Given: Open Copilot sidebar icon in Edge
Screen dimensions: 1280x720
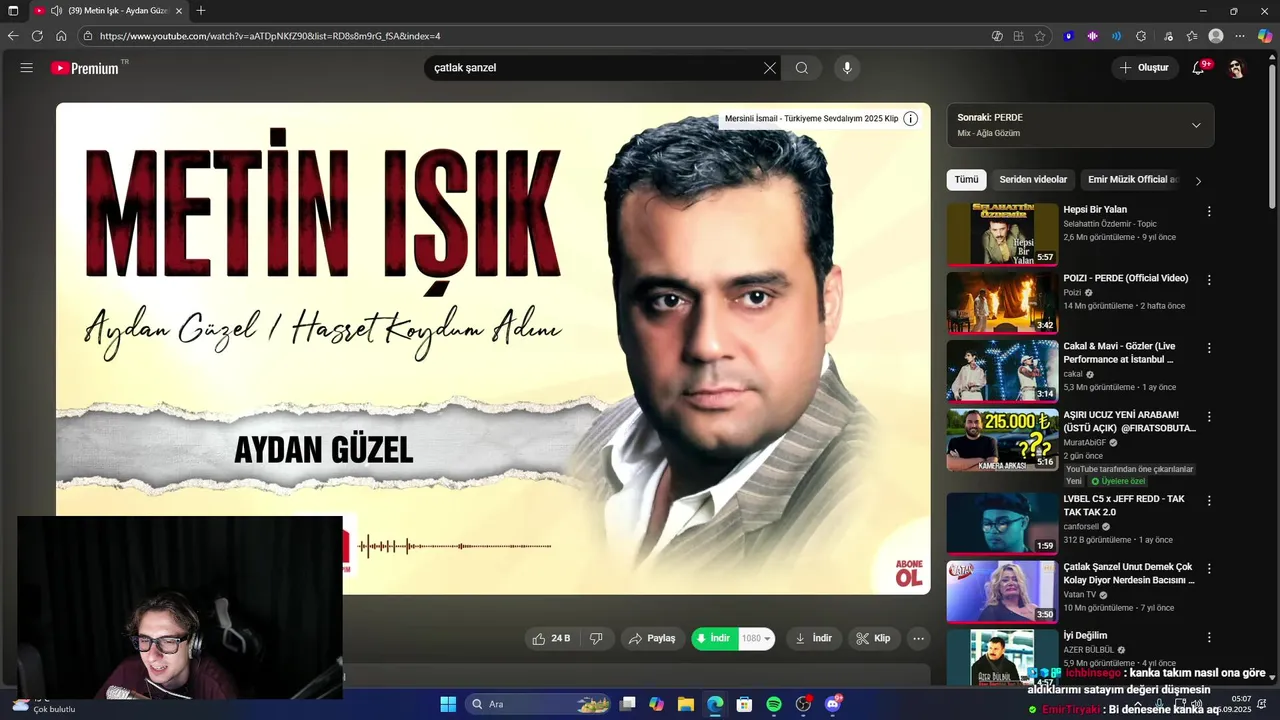Looking at the screenshot, I should tap(1265, 36).
